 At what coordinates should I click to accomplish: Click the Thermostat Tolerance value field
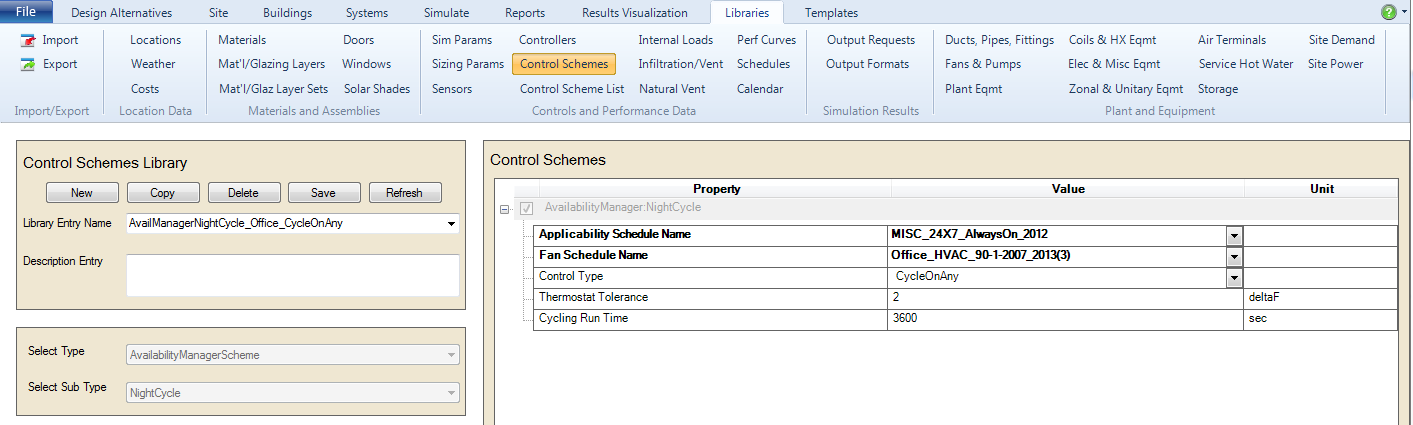1065,297
